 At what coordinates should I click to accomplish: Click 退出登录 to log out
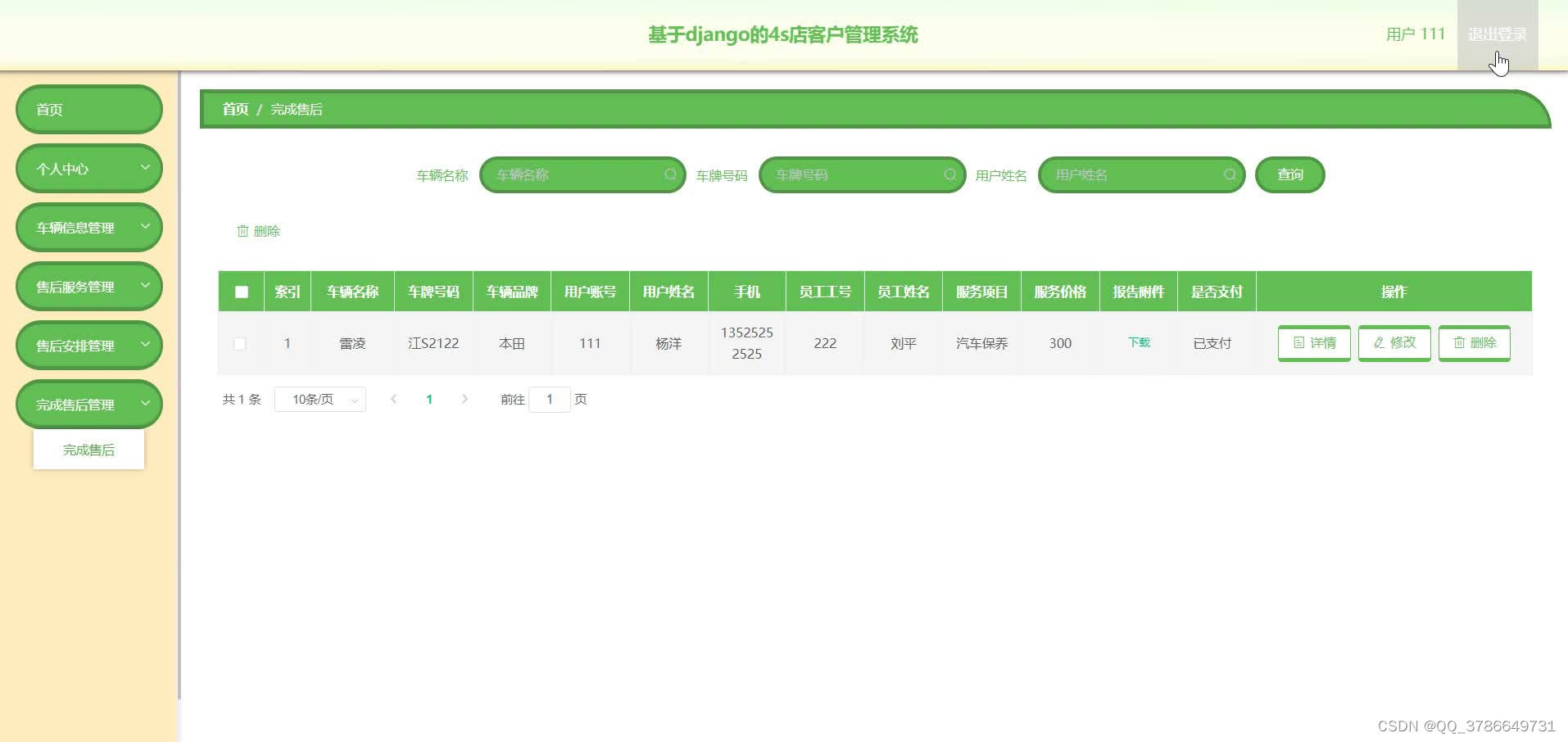click(x=1498, y=34)
